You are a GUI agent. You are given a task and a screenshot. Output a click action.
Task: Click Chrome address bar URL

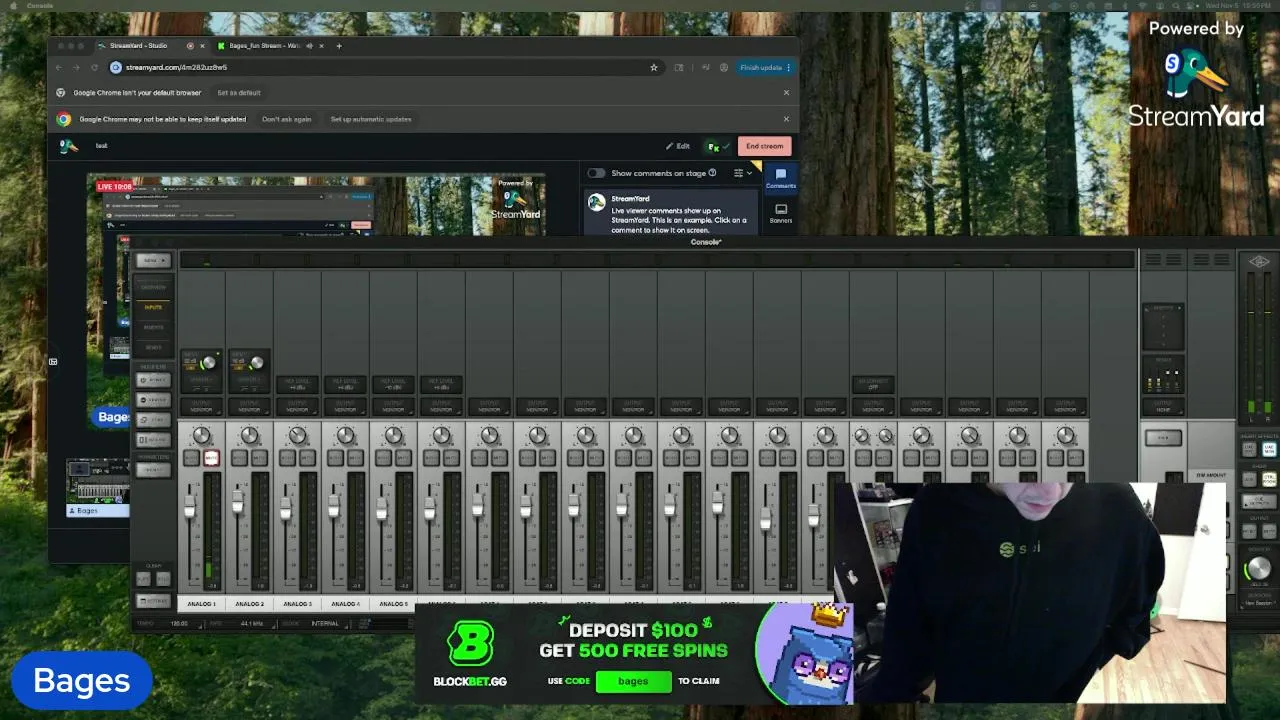pyautogui.click(x=177, y=68)
